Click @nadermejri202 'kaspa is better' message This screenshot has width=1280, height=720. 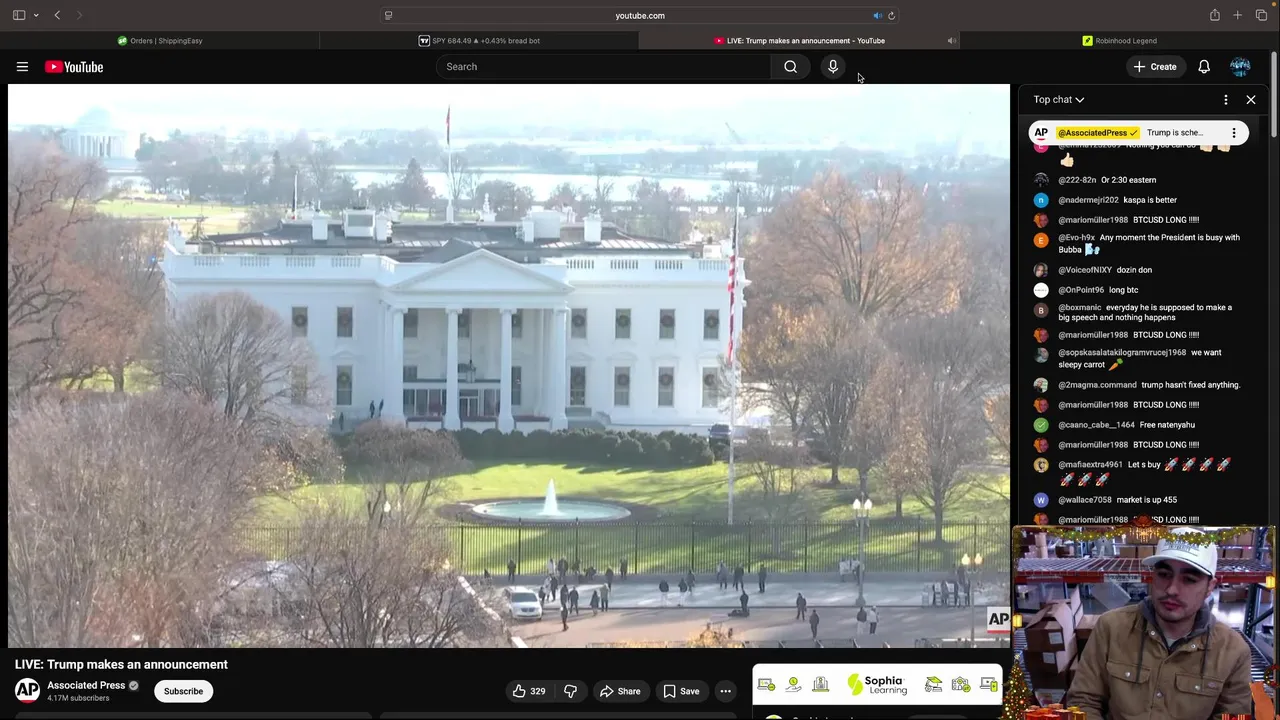point(1150,200)
